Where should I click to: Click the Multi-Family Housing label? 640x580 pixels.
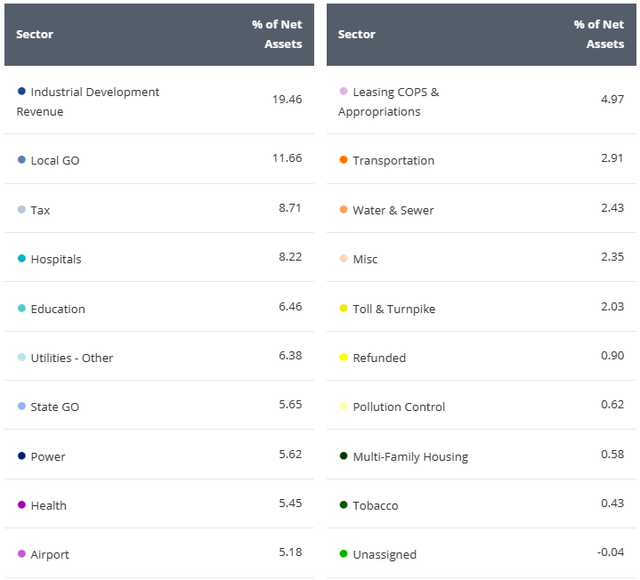(410, 457)
